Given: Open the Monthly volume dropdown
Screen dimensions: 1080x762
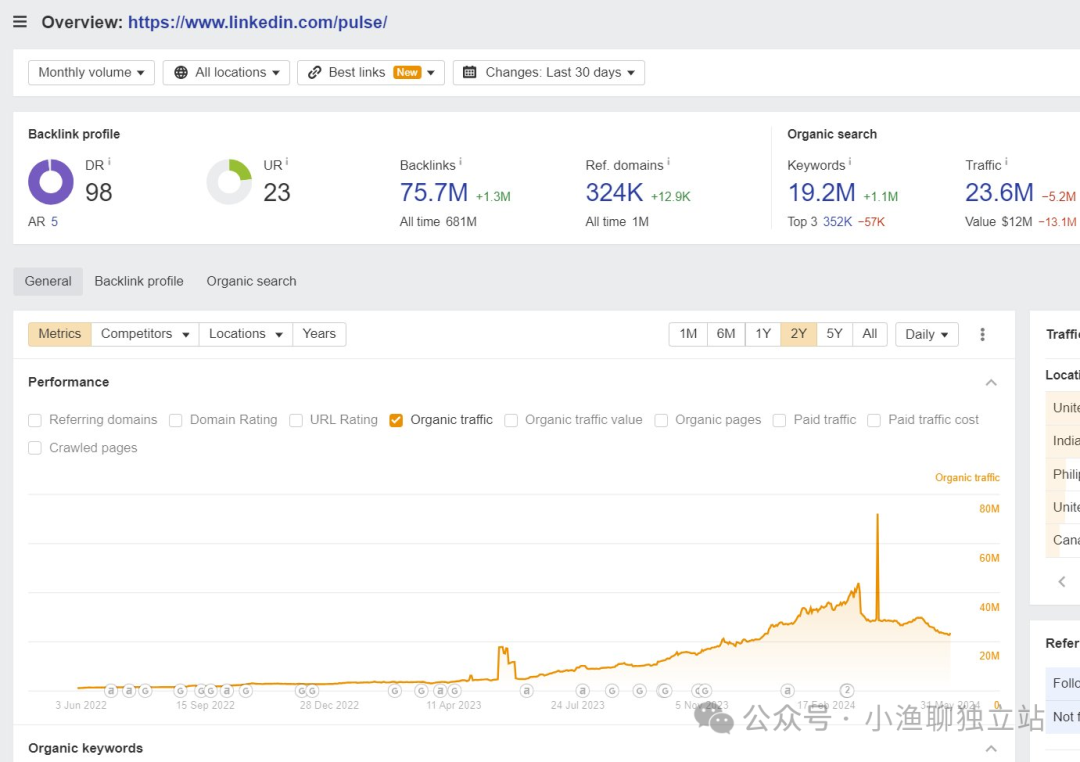Looking at the screenshot, I should (x=92, y=72).
